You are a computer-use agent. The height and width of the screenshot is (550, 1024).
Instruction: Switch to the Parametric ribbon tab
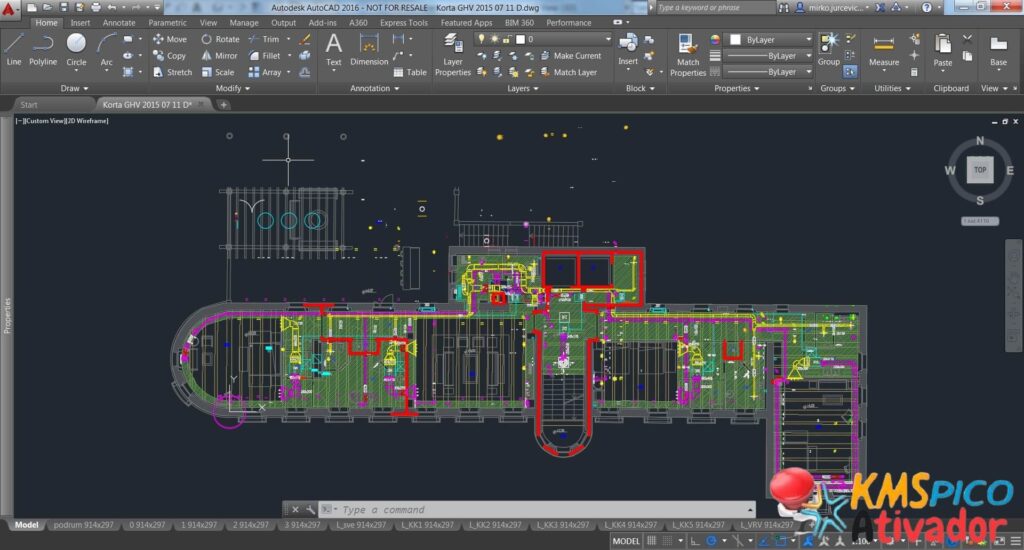coord(167,23)
